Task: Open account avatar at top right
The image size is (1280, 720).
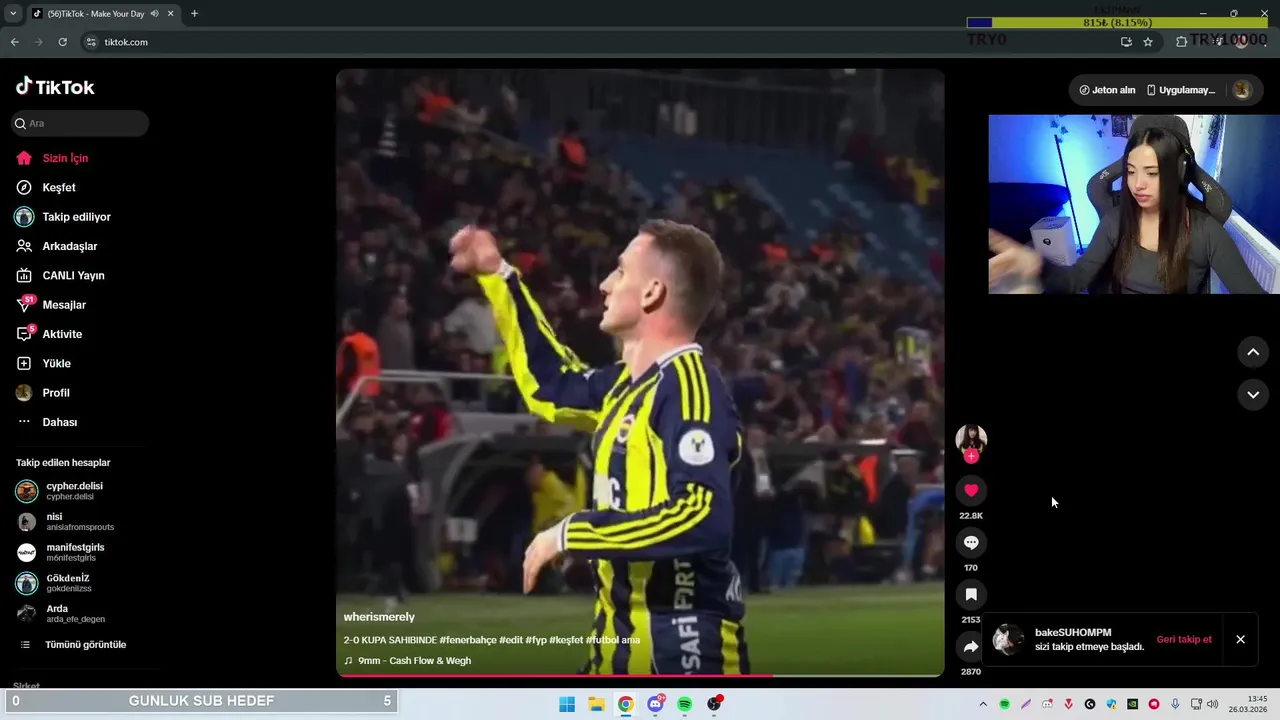Action: click(x=1242, y=90)
